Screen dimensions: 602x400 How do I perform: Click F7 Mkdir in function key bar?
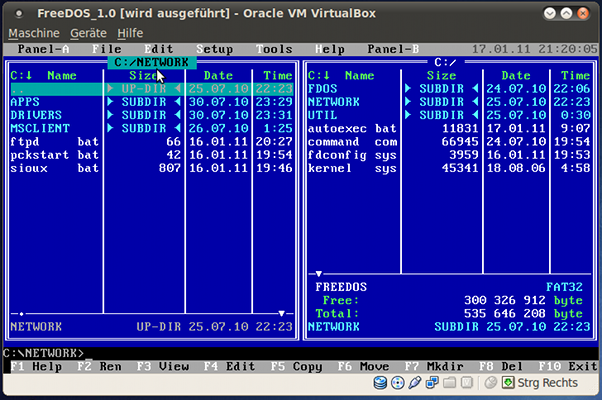(434, 367)
